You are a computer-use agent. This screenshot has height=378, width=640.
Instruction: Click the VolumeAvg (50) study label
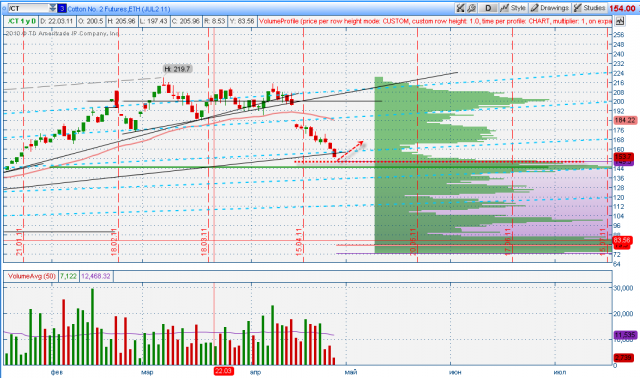pos(31,276)
